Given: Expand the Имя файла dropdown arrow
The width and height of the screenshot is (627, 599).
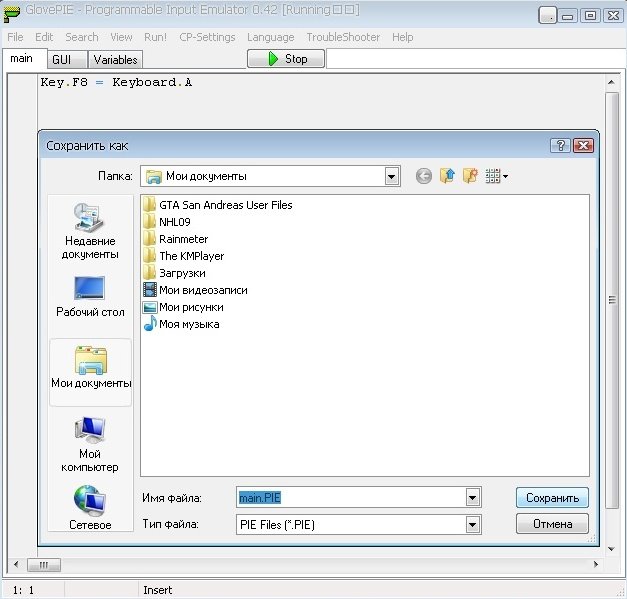Looking at the screenshot, I should [x=472, y=498].
